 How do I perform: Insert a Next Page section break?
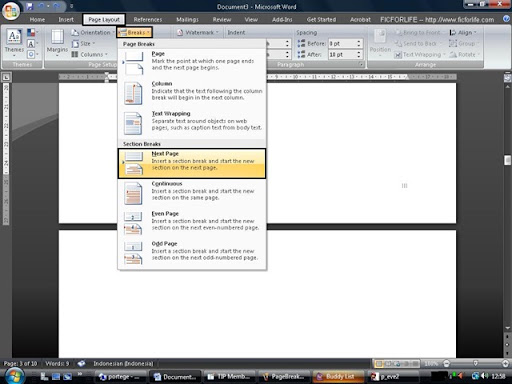pyautogui.click(x=192, y=163)
